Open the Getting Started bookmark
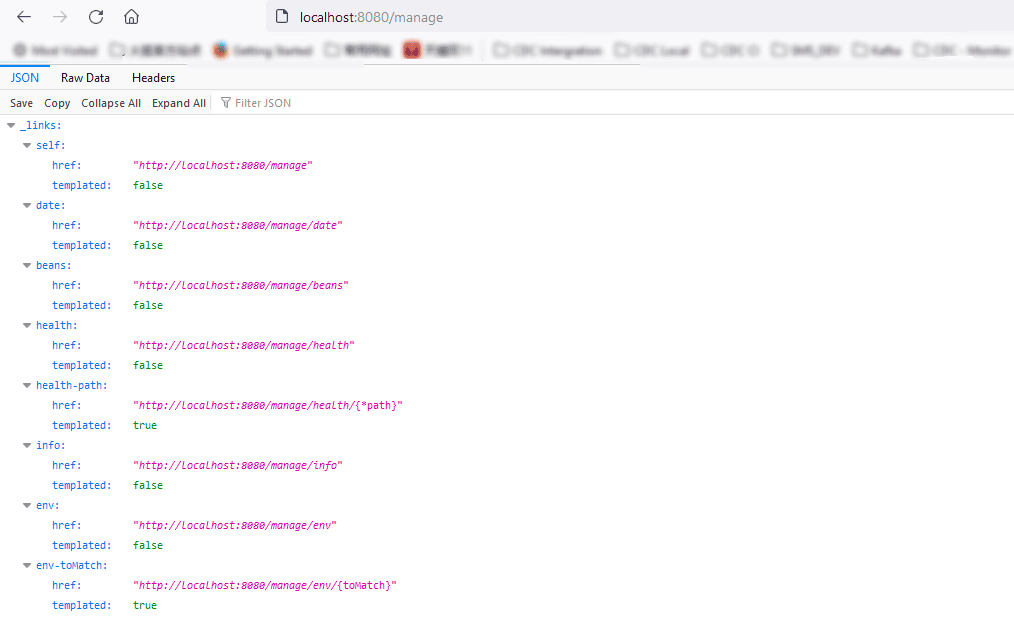Screen dimensions: 1014x636 click(259, 50)
